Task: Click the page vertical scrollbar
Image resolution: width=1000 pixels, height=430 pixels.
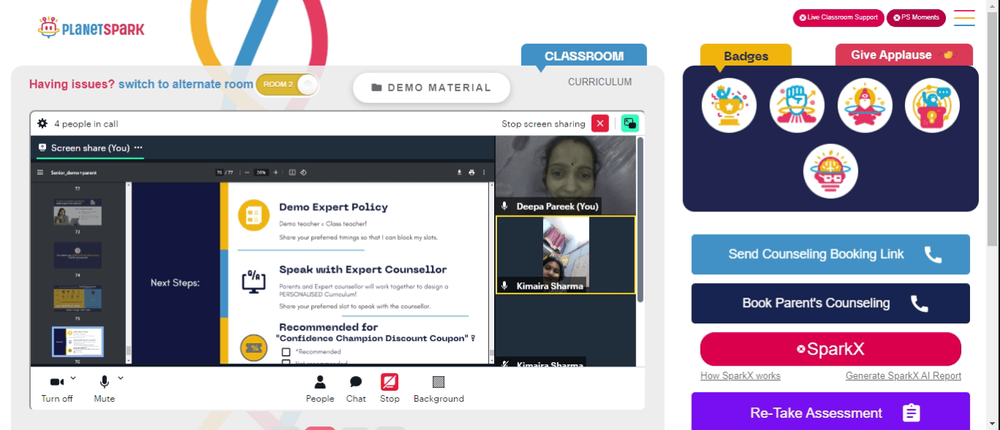Action: pyautogui.click(x=994, y=128)
